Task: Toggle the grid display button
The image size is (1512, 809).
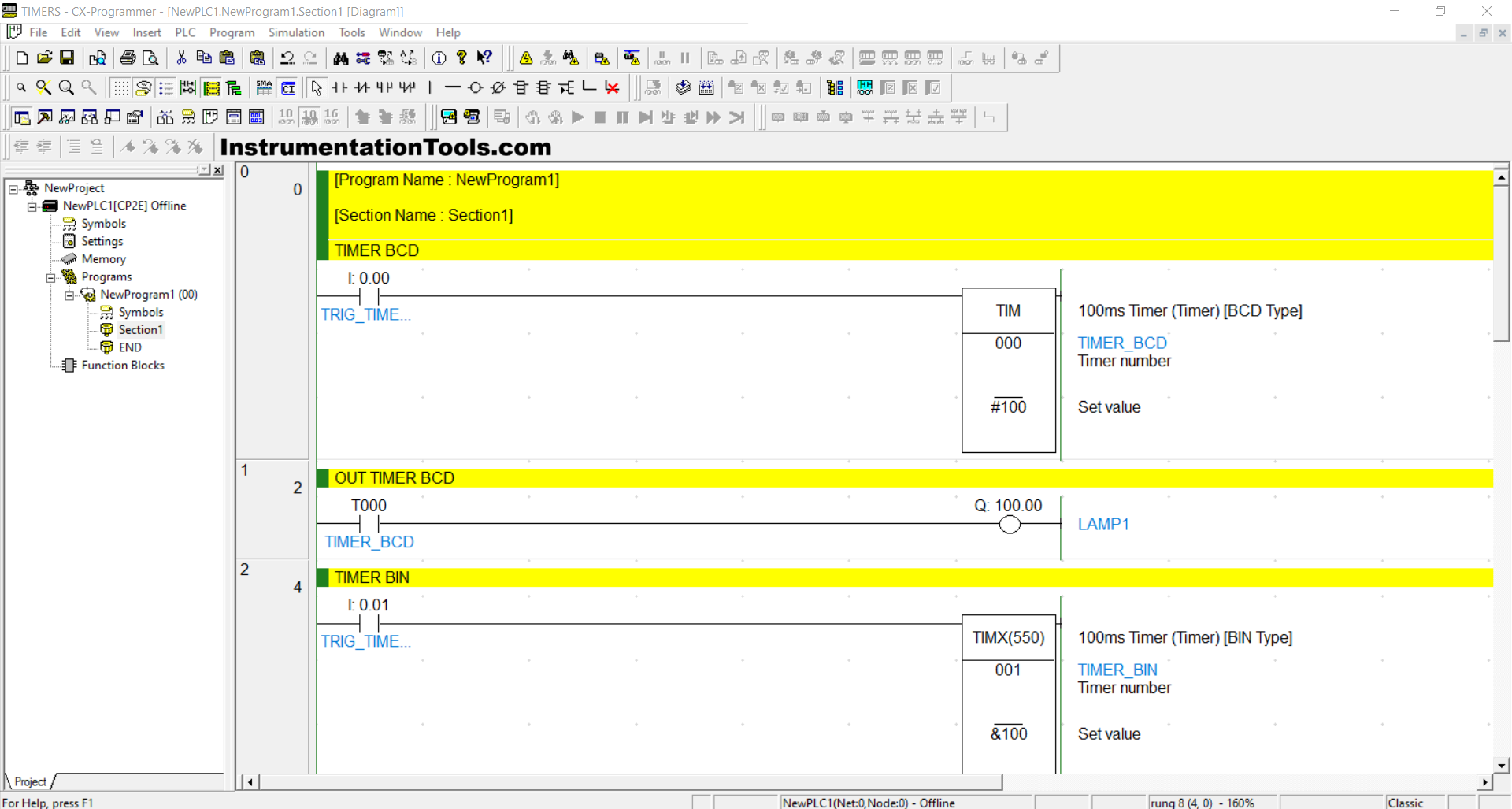Action: 120,87
